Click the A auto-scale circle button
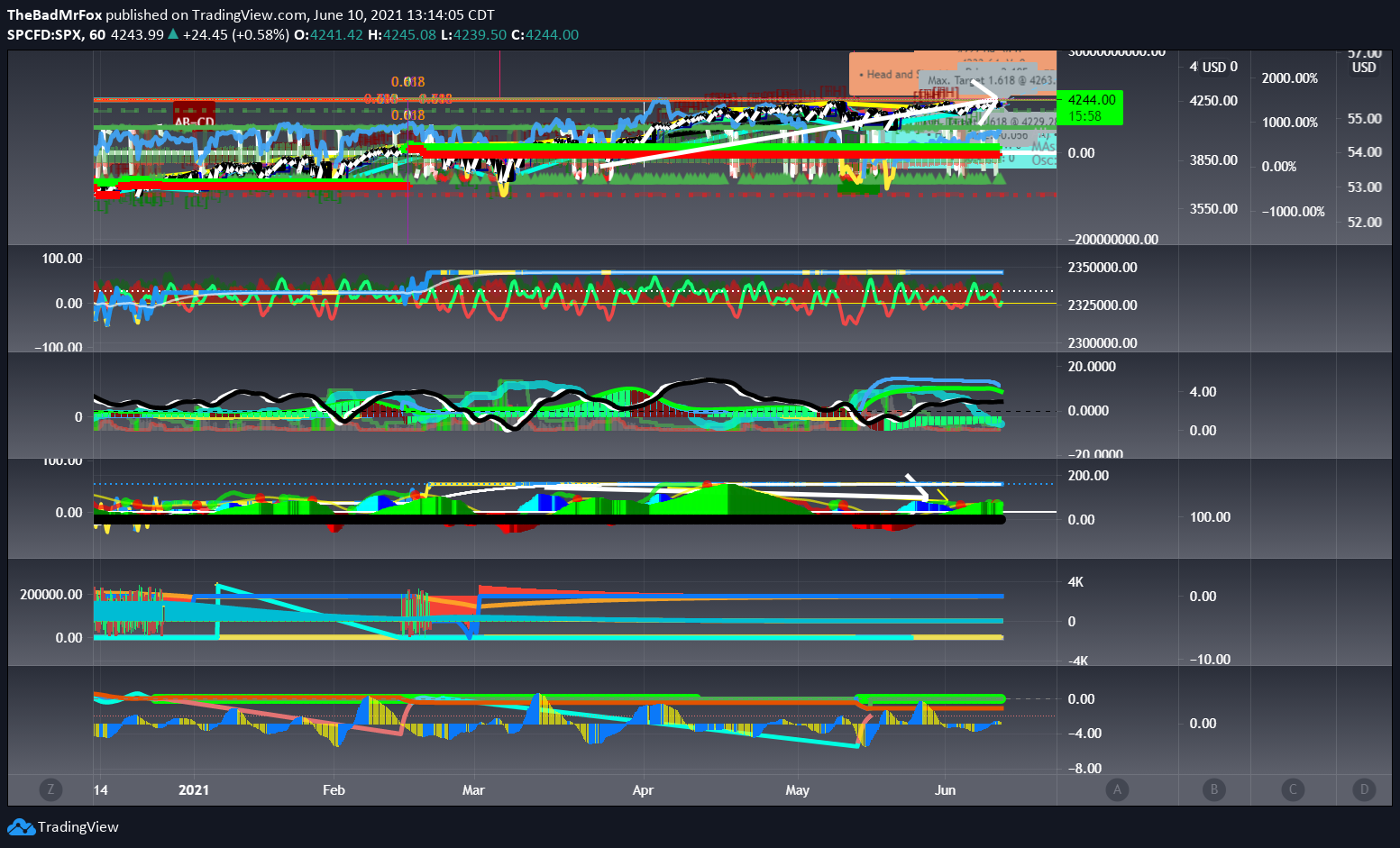The image size is (1400, 848). [x=1117, y=789]
